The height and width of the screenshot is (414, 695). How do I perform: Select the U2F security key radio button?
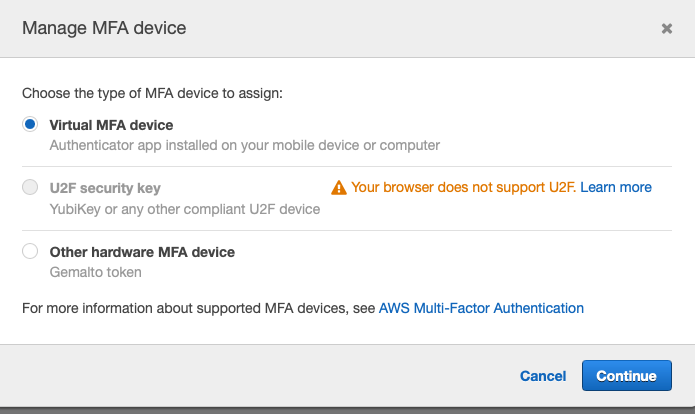coord(30,188)
